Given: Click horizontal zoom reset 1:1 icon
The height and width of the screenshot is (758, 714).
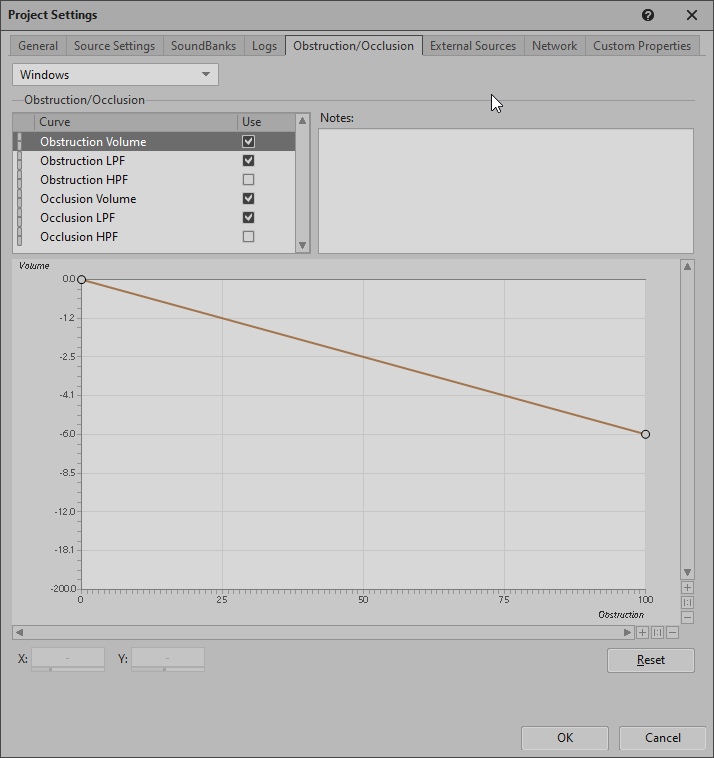Looking at the screenshot, I should point(657,632).
